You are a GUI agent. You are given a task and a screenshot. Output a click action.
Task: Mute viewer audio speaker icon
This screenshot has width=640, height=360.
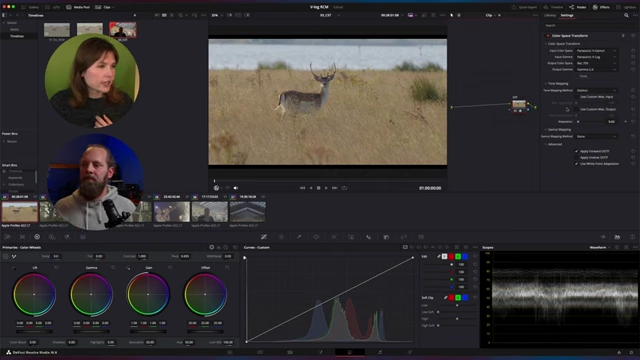236,188
